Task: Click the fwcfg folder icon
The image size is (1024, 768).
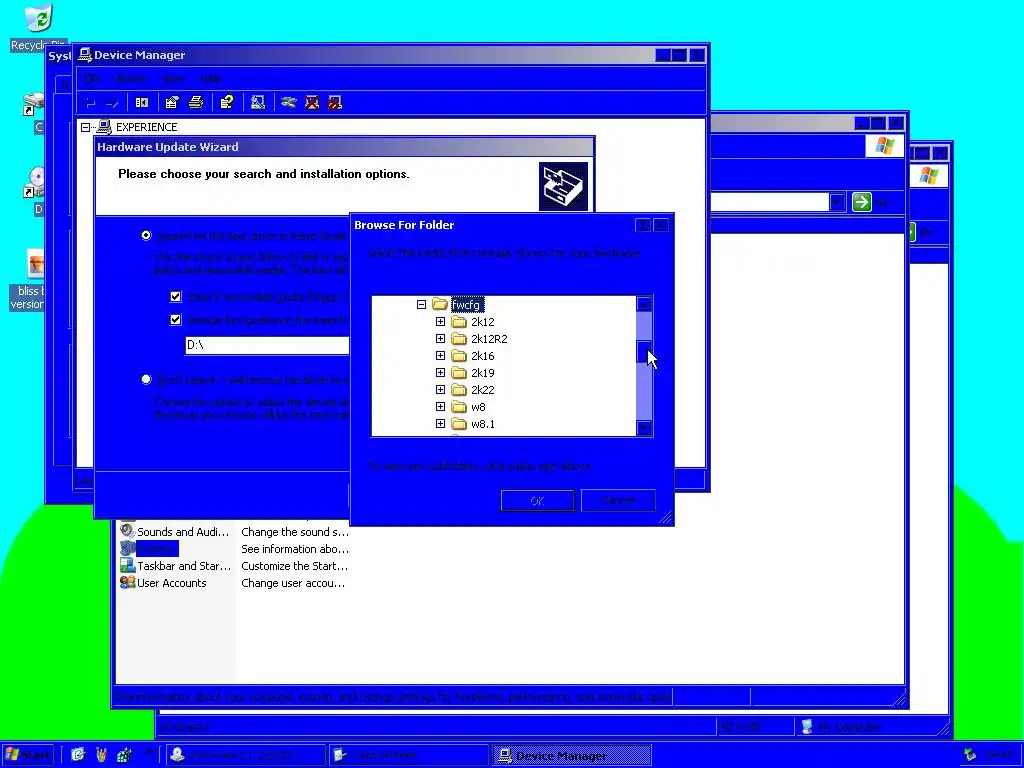Action: 440,304
